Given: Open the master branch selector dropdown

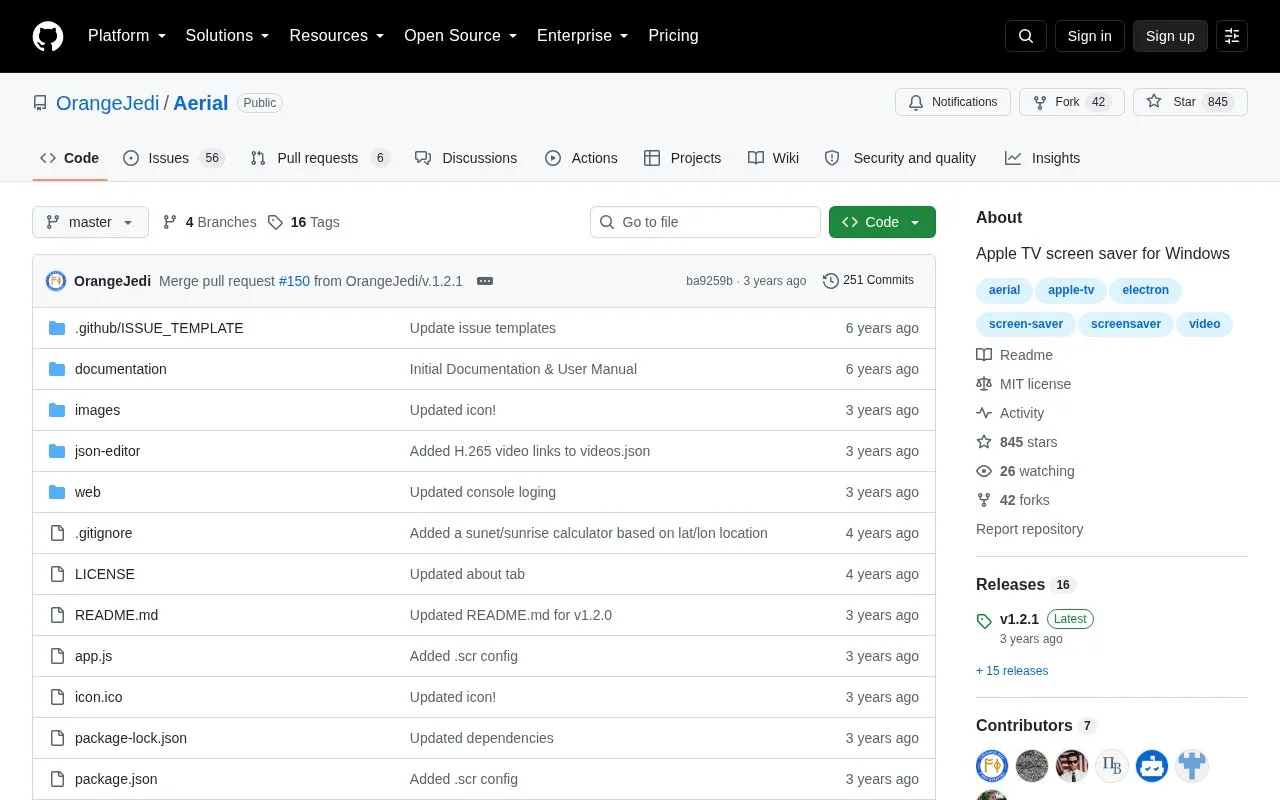Looking at the screenshot, I should point(90,222).
